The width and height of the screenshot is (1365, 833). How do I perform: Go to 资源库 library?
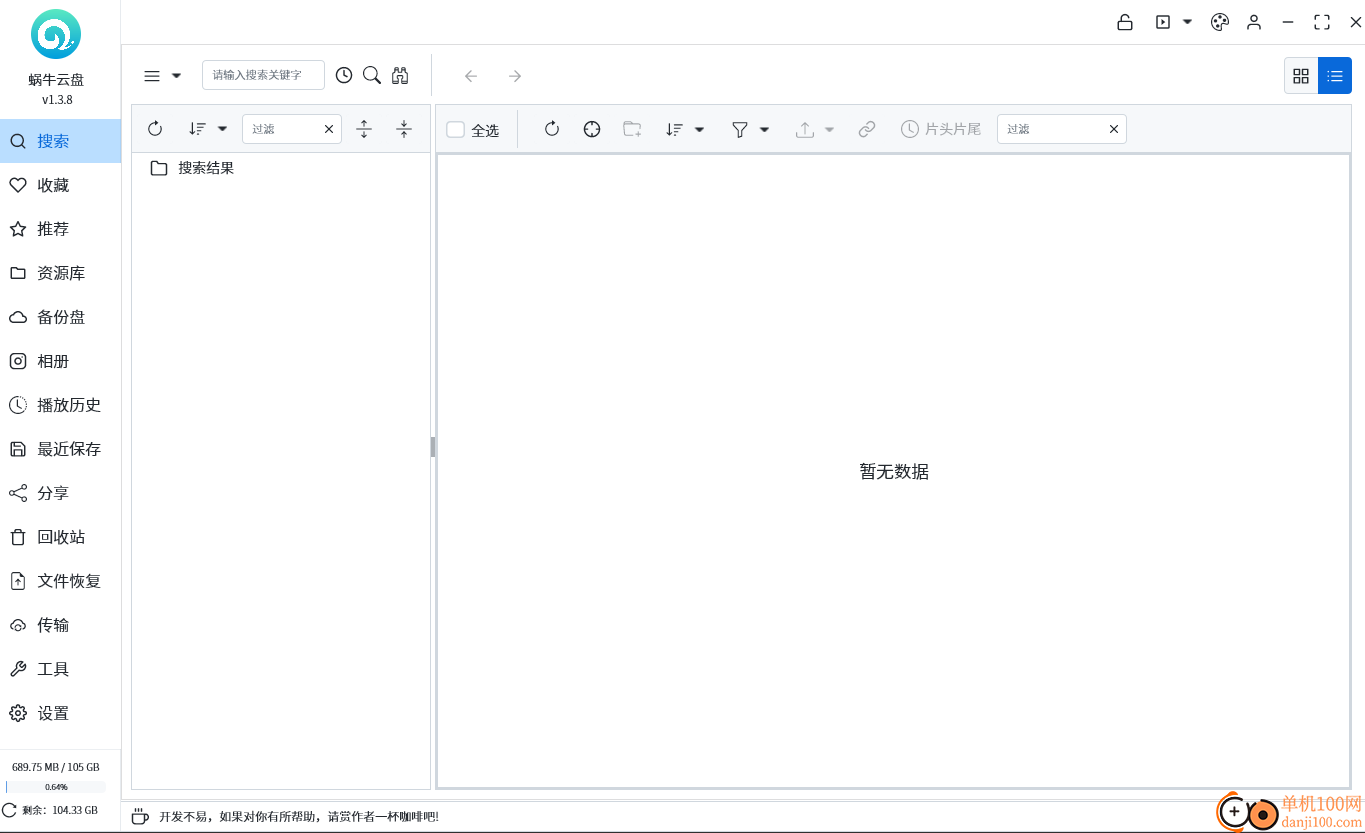point(60,273)
